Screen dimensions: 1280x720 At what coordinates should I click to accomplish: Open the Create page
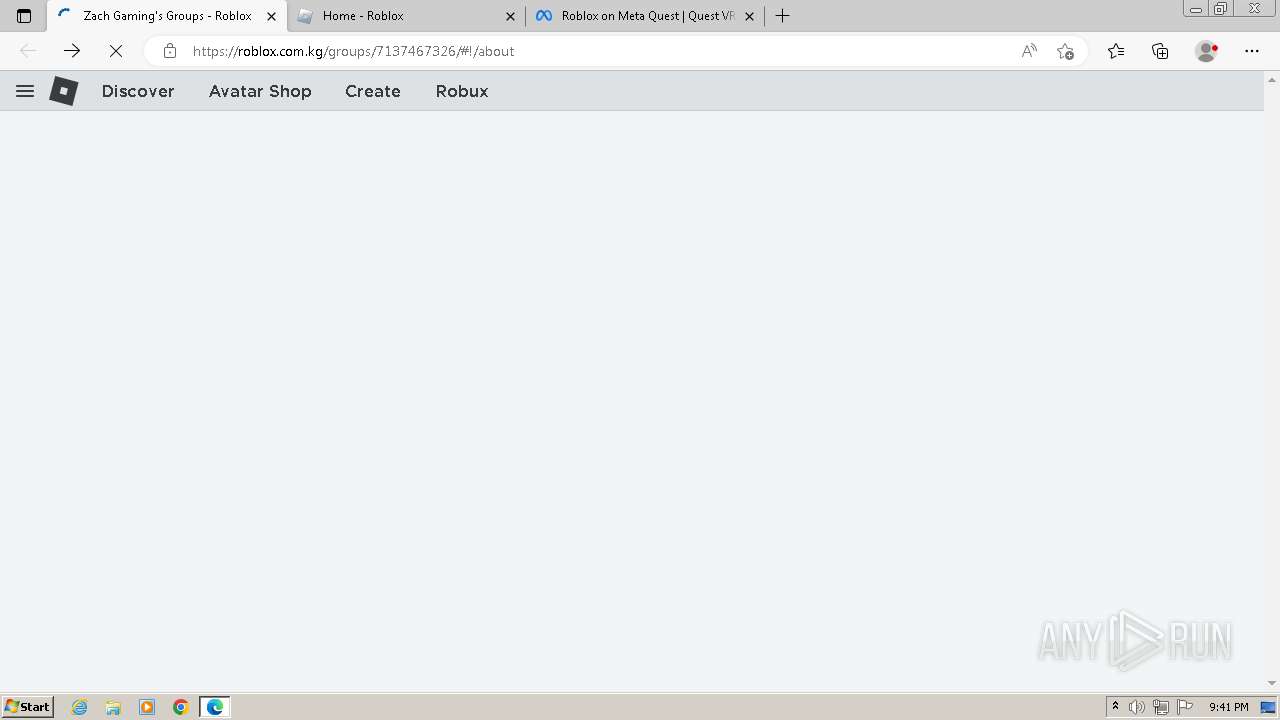[x=373, y=91]
